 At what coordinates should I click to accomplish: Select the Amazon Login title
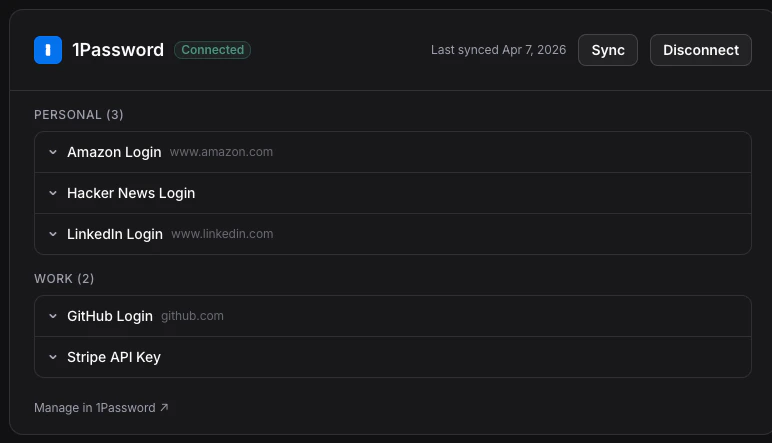click(x=114, y=153)
